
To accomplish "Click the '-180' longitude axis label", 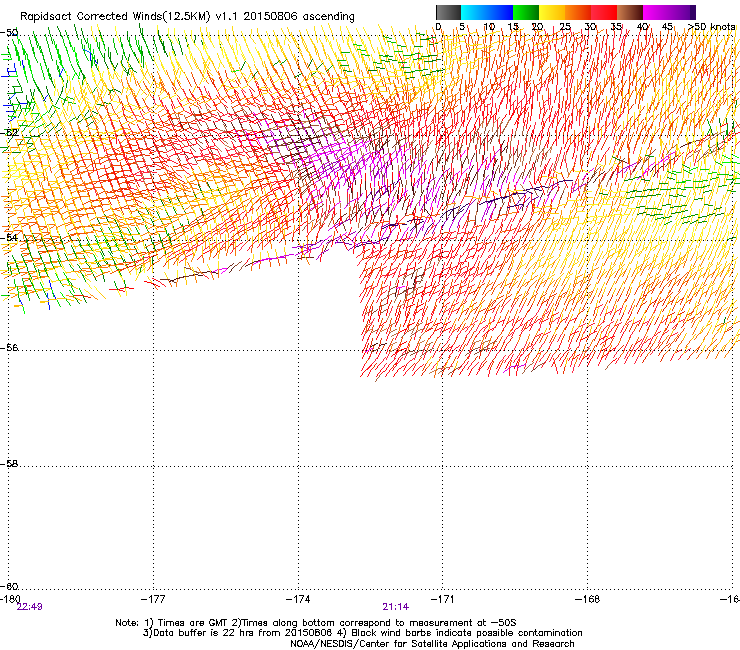I will 10,599.
